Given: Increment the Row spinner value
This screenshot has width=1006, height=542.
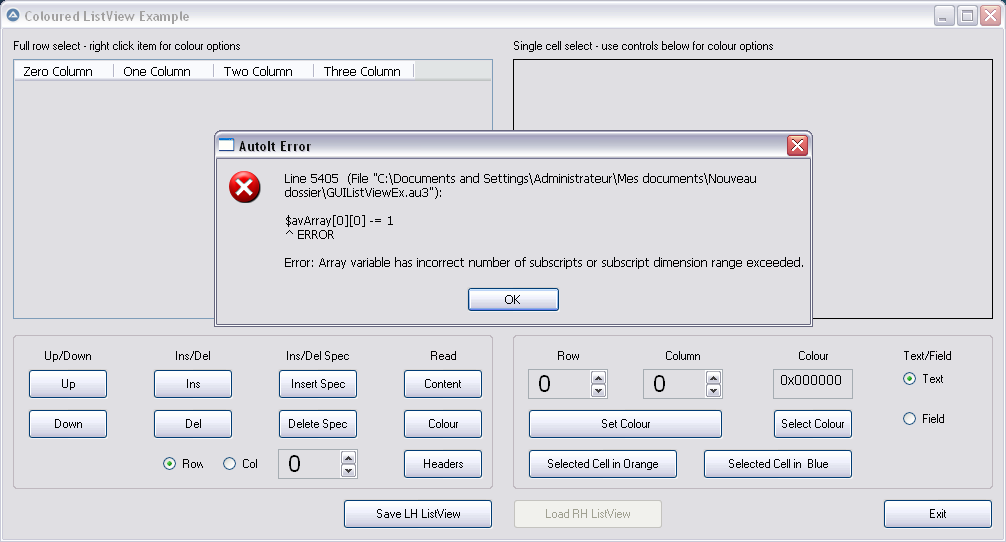Looking at the screenshot, I should [x=599, y=378].
